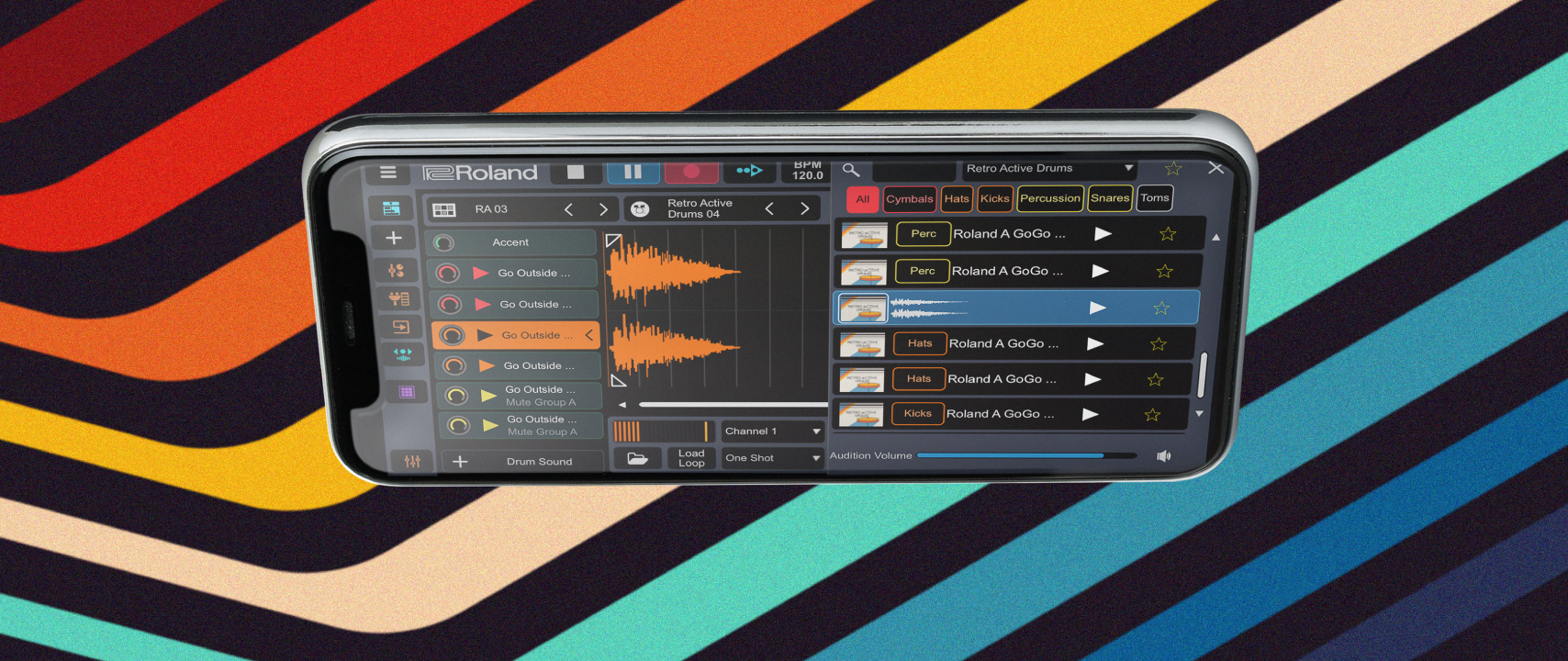Favorite the Kicks Roland A GoGo sample
Image resolution: width=1568 pixels, height=661 pixels.
tap(1152, 415)
